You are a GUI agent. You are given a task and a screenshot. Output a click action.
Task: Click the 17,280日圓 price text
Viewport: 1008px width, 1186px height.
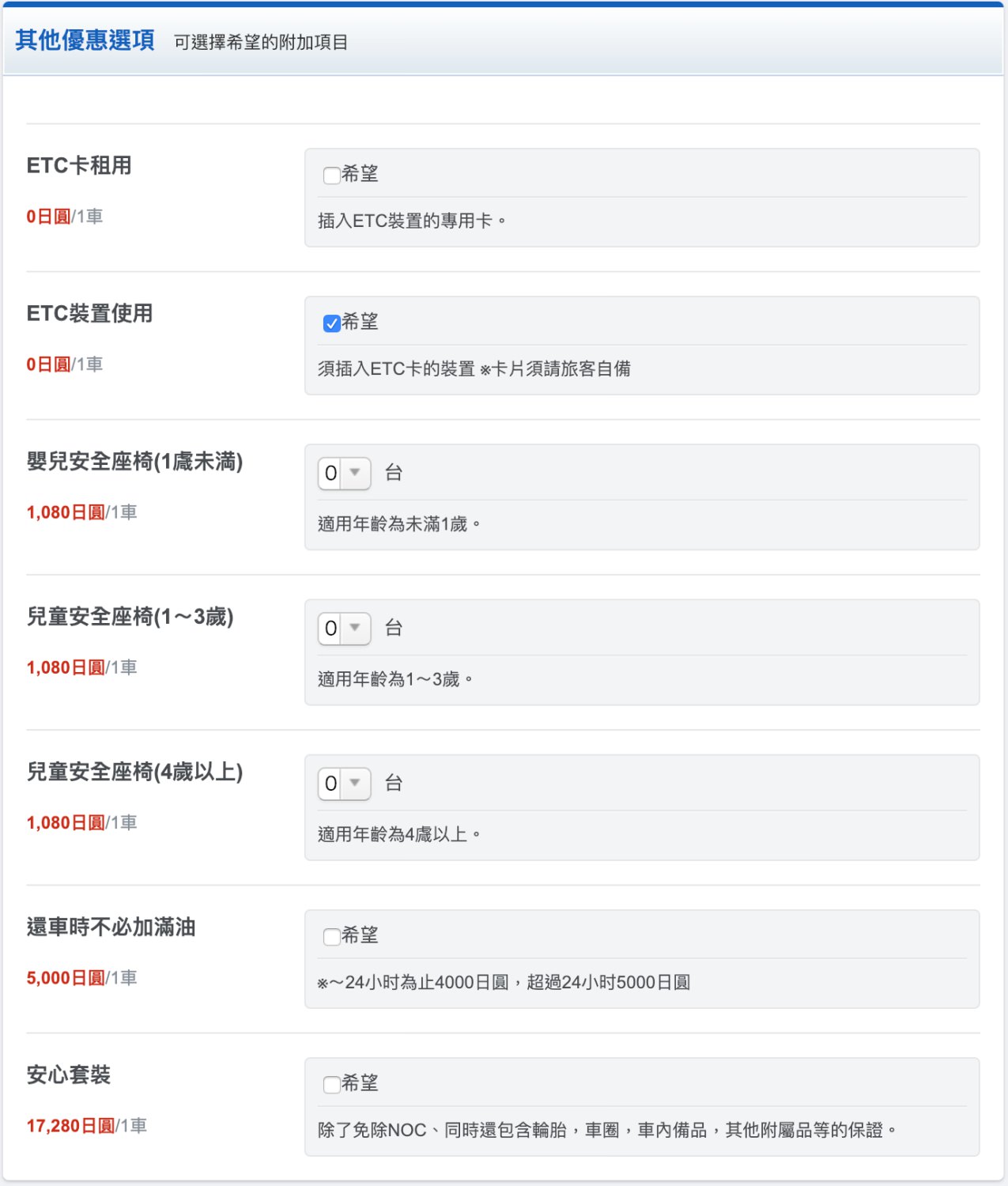click(x=70, y=1126)
